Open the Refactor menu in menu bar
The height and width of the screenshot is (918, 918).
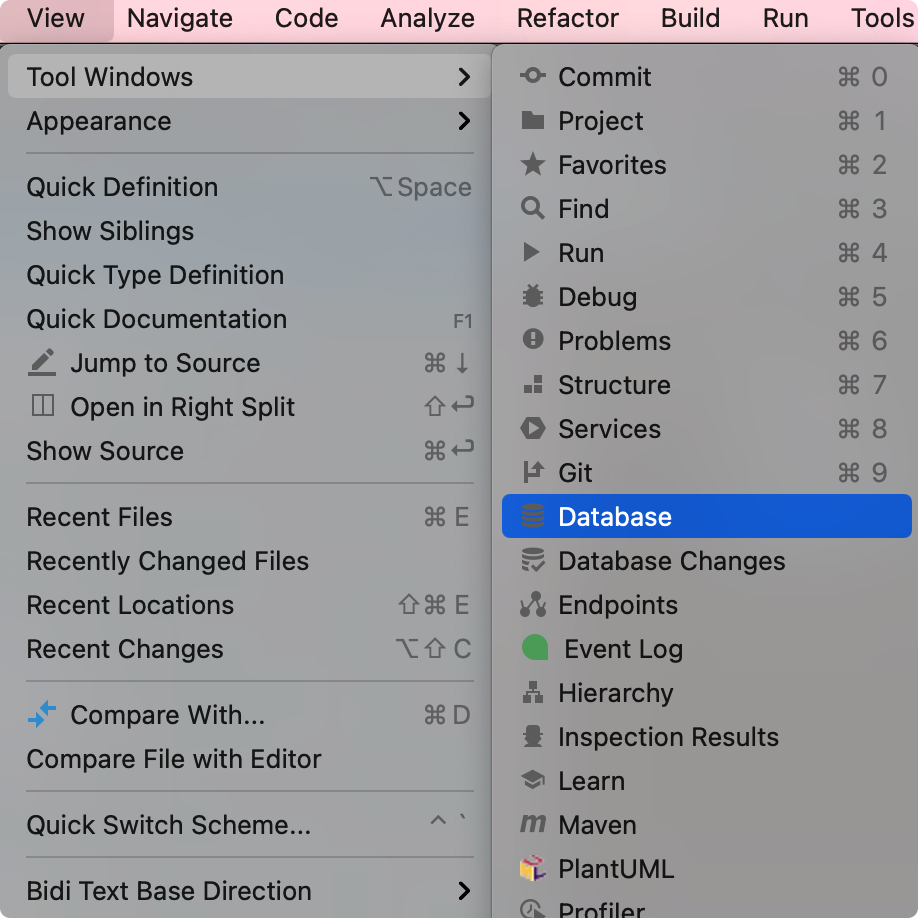[567, 18]
